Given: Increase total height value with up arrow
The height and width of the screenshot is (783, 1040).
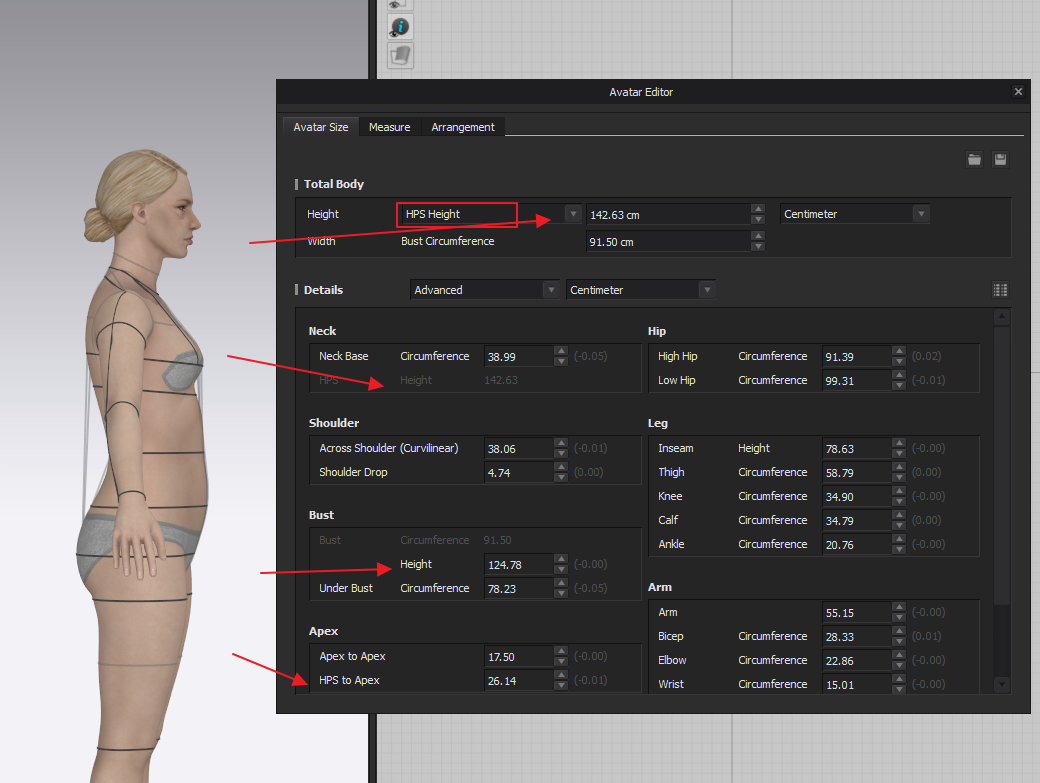Looking at the screenshot, I should pos(758,209).
